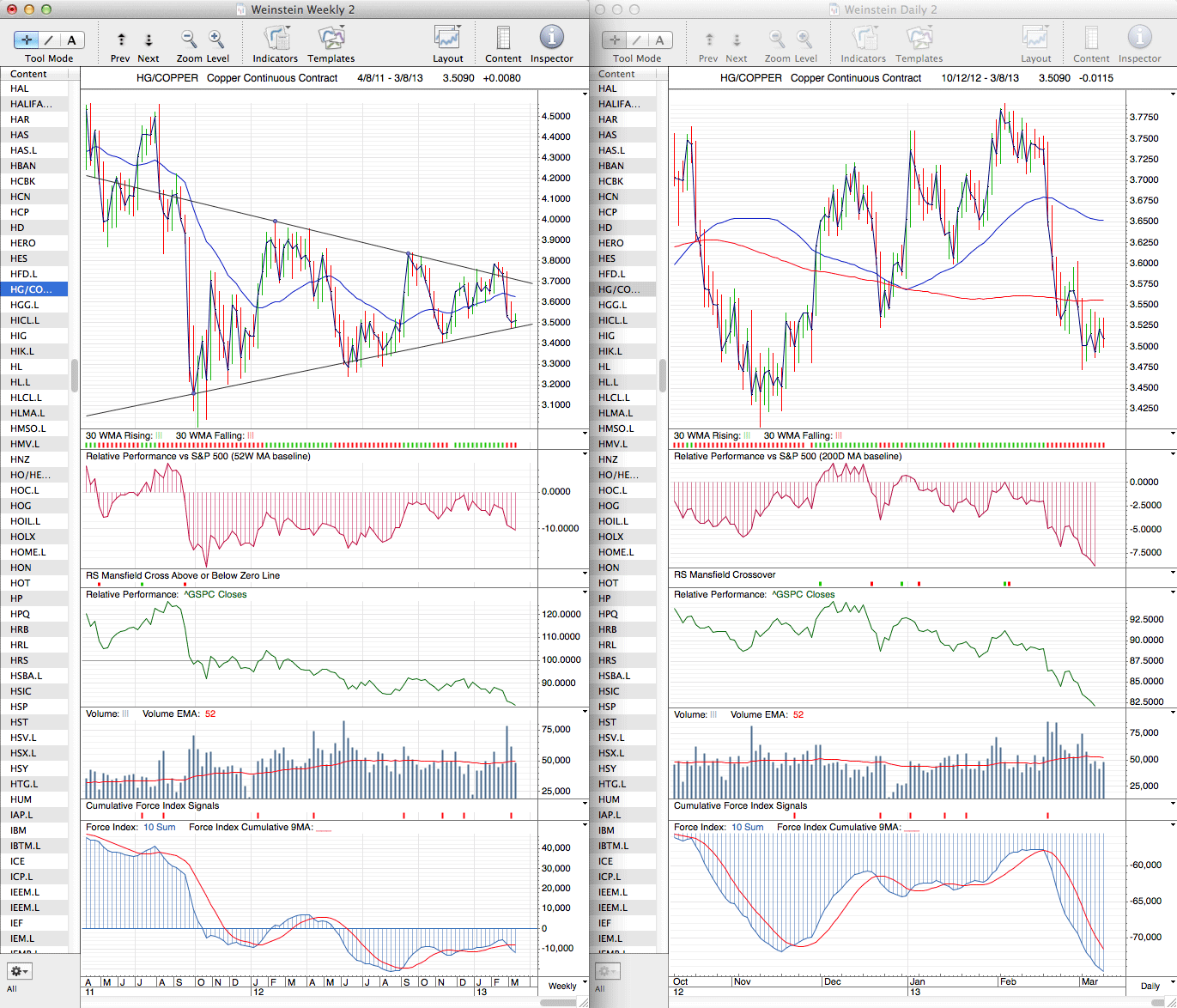Open the Daily period dropdown
The image size is (1177, 1008).
tap(1154, 986)
